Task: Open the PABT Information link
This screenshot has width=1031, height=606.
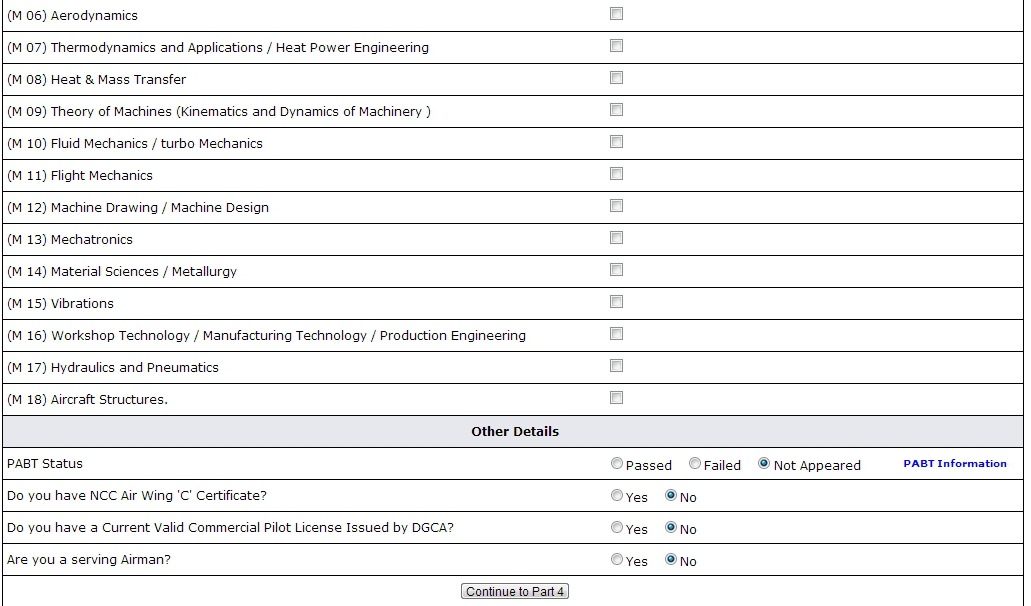Action: pyautogui.click(x=955, y=463)
